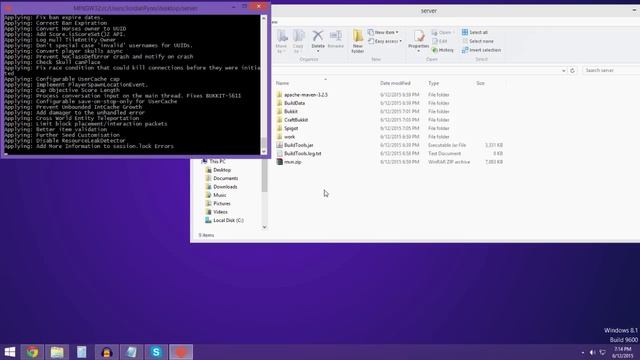Open File Explorer from the taskbar
This screenshot has width=640, height=360.
[57, 352]
